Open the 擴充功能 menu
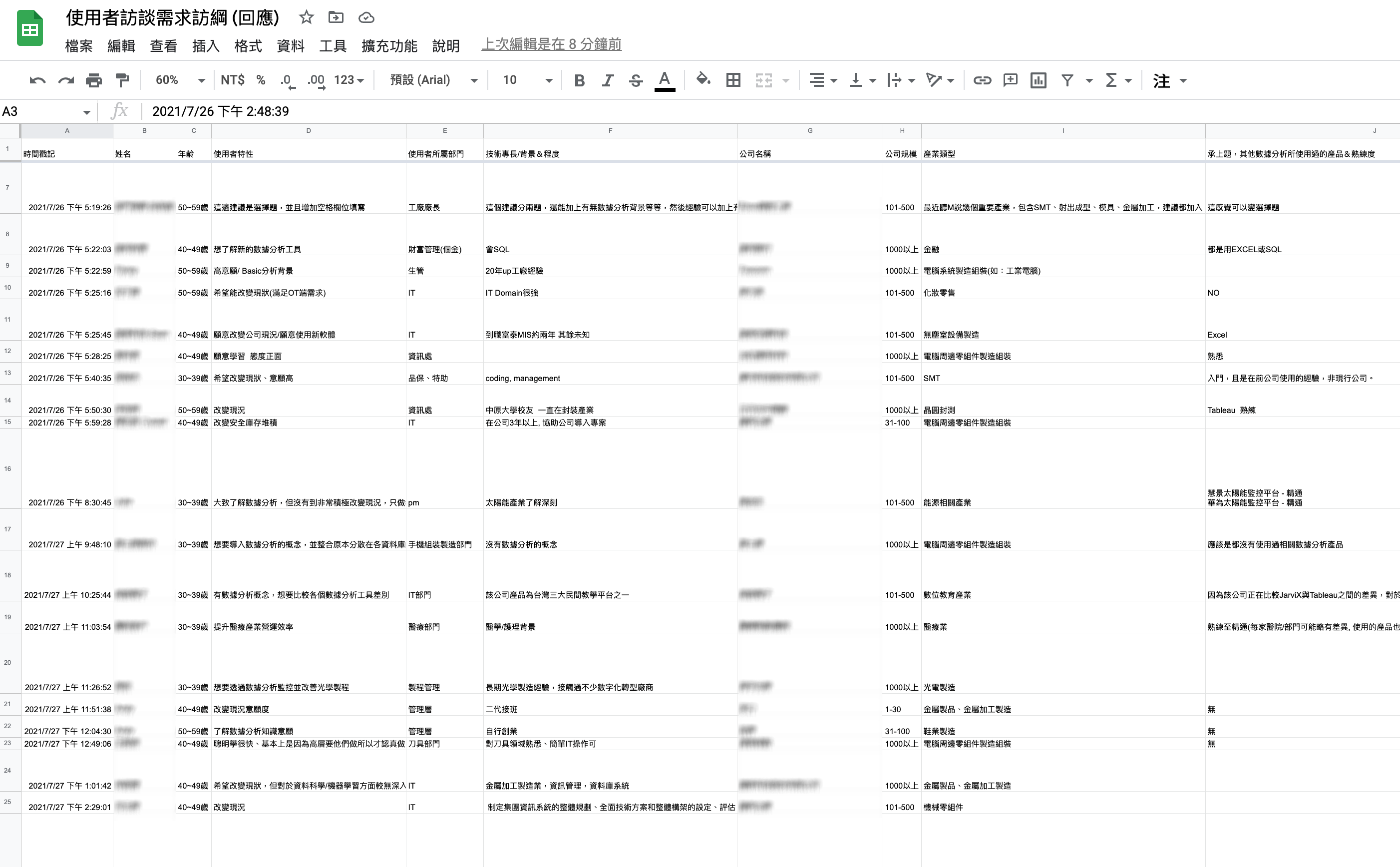This screenshot has height=867, width=1400. click(x=389, y=46)
